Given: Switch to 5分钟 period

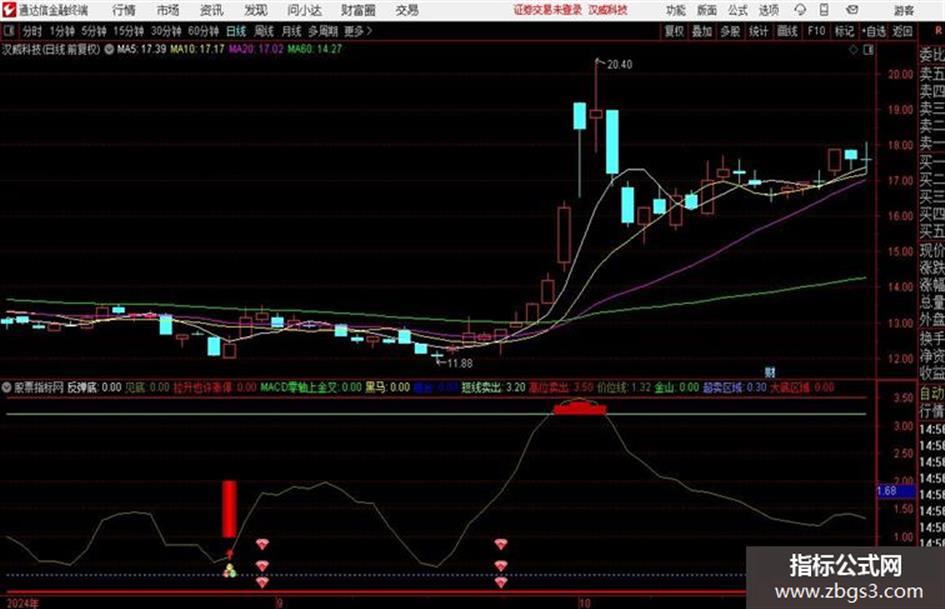Looking at the screenshot, I should click(x=94, y=31).
